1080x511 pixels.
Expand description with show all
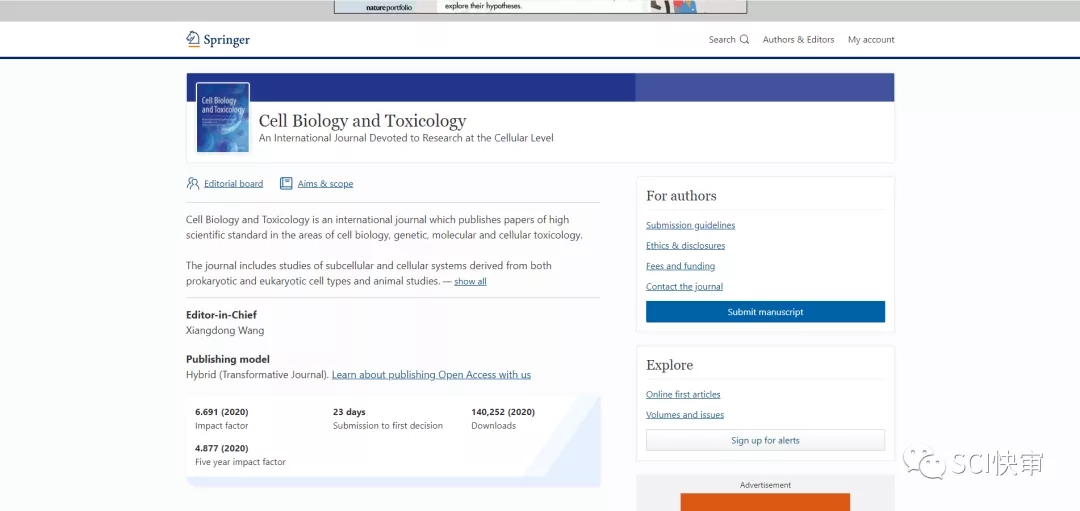coord(470,282)
